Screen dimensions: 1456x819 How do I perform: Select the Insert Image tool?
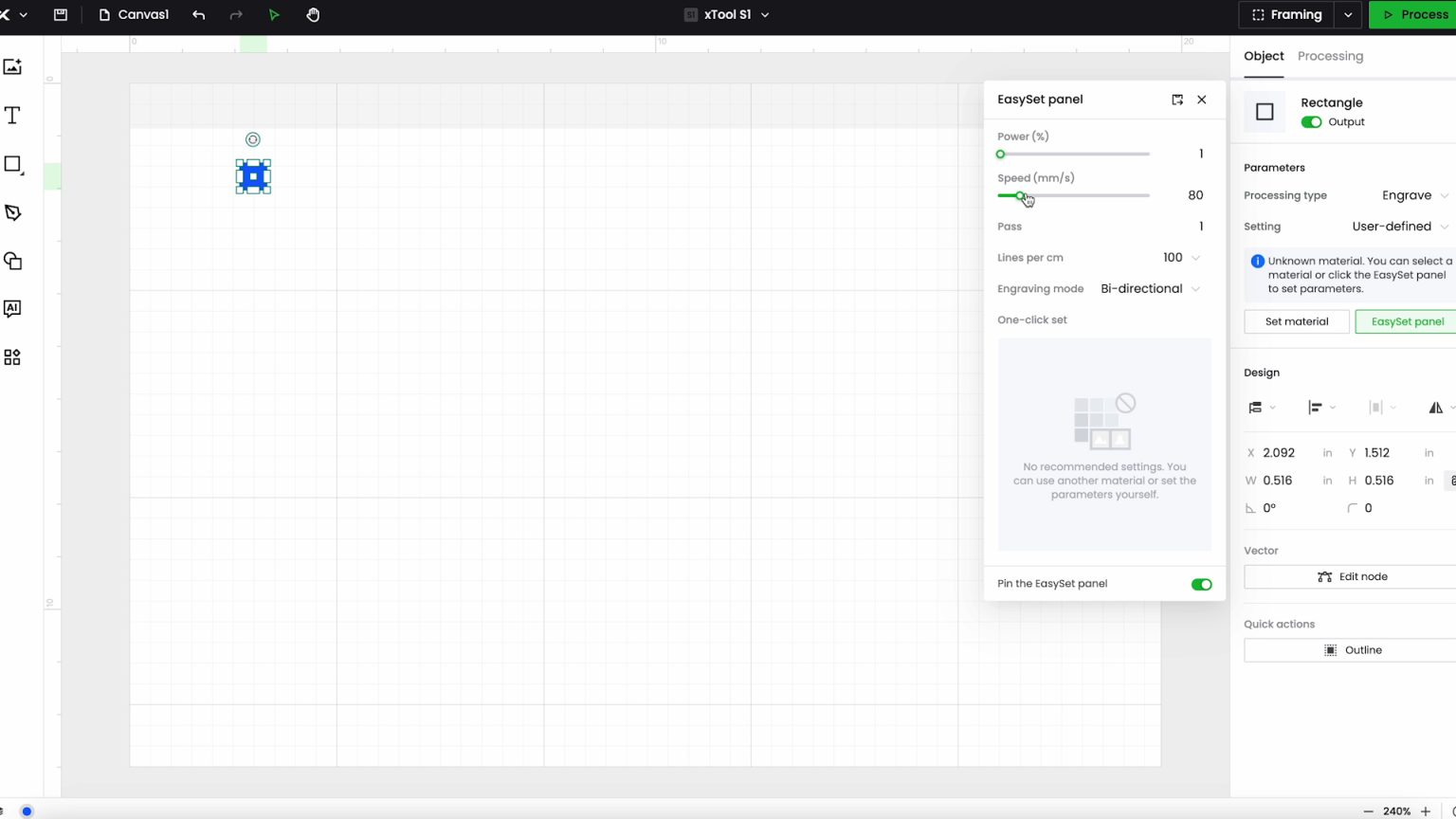[12, 66]
